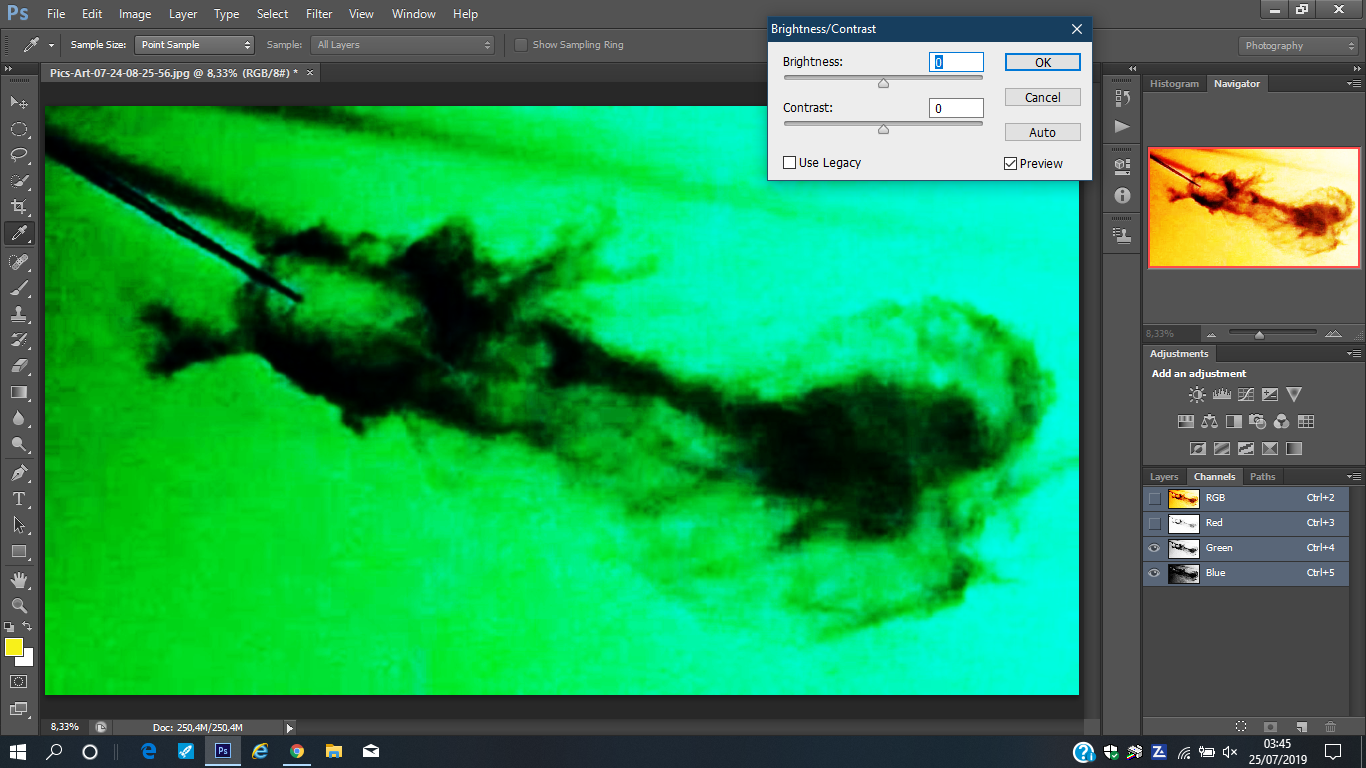Hide the Green channel visibility eye
Image resolution: width=1366 pixels, height=768 pixels.
coord(1155,548)
